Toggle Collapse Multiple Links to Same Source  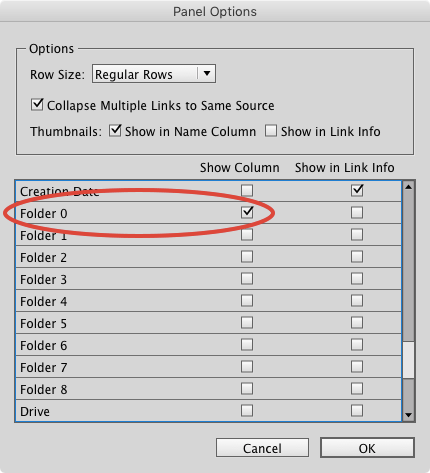pos(37,105)
